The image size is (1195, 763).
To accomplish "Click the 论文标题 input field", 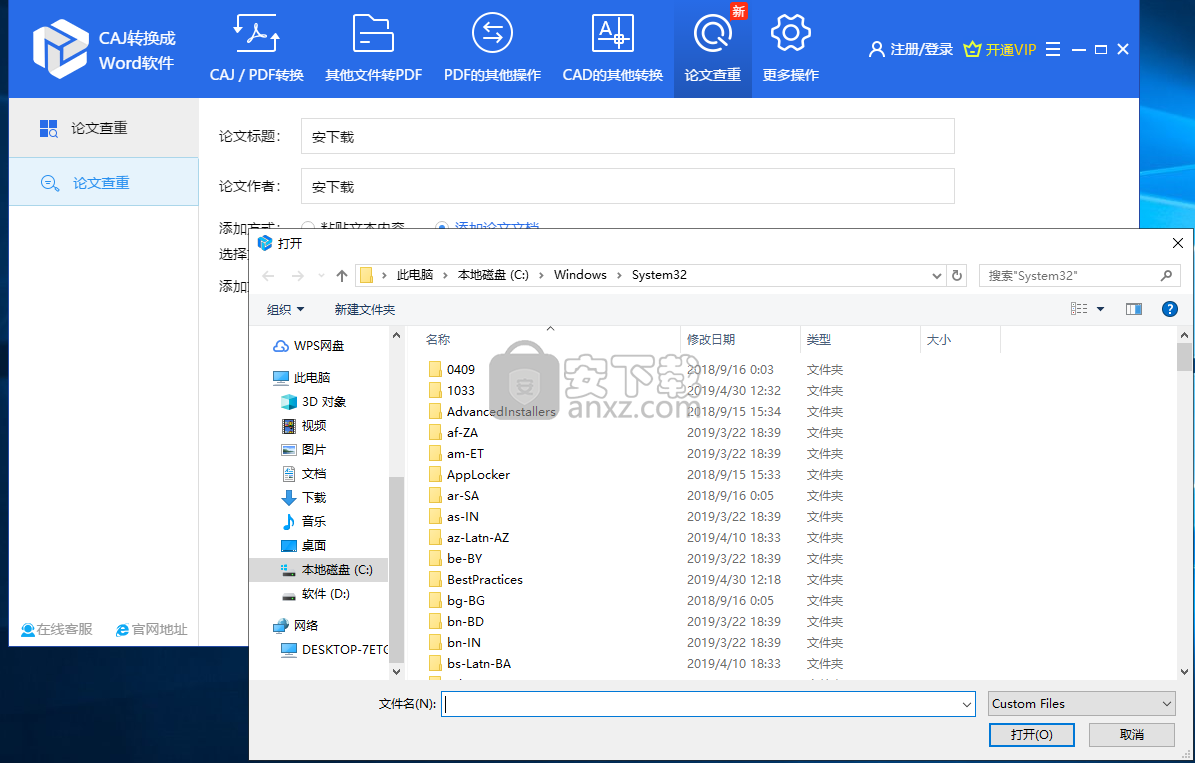I will (627, 136).
